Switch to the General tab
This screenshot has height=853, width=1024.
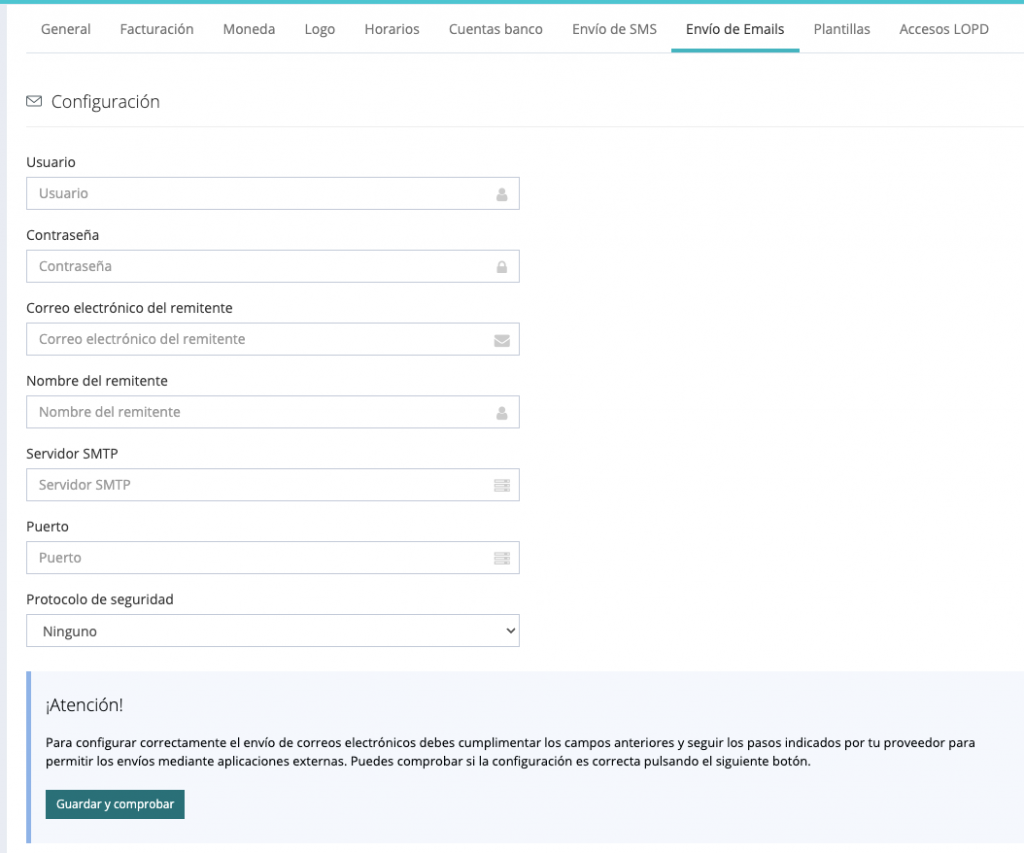point(66,29)
